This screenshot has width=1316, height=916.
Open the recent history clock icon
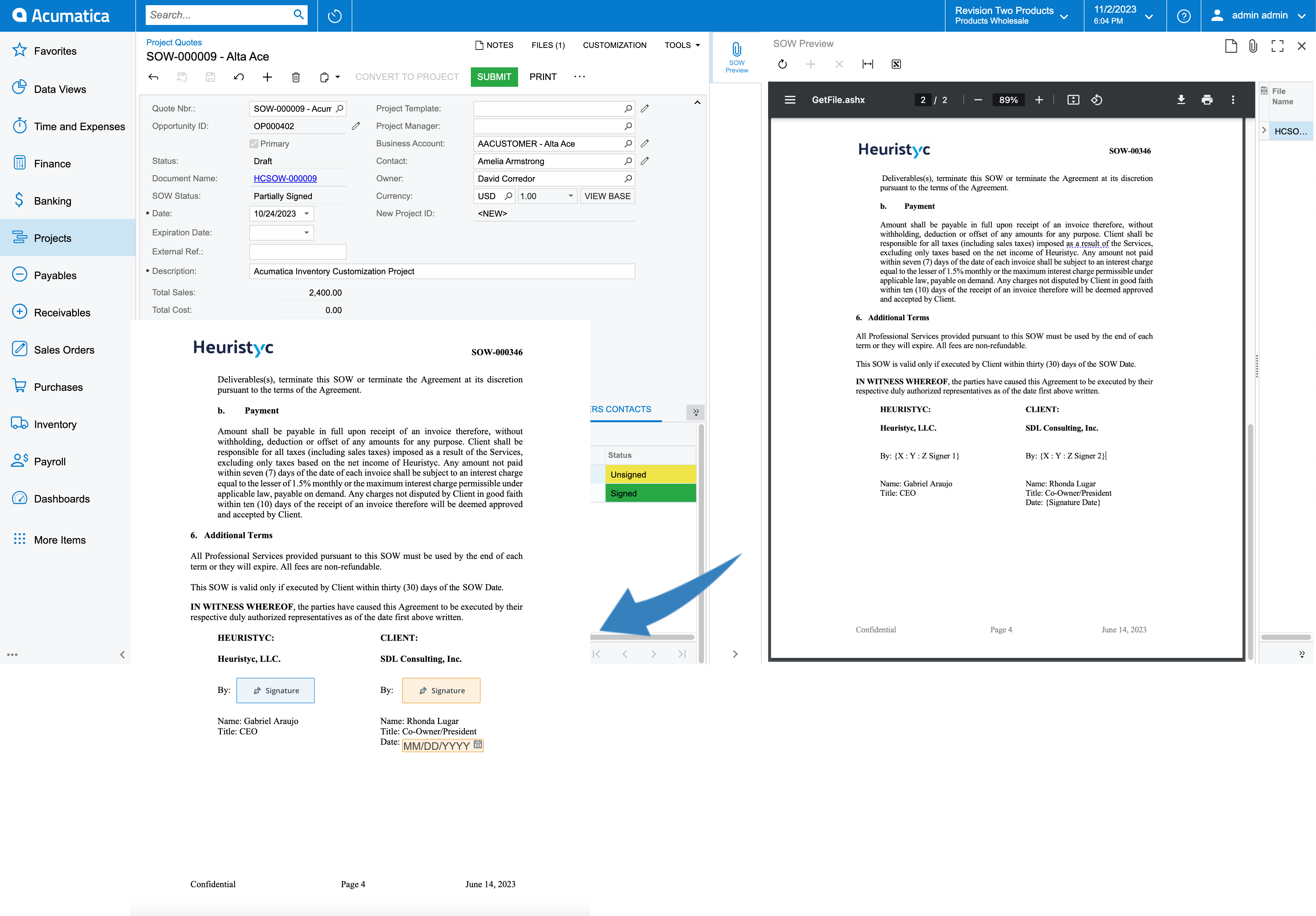pos(335,16)
